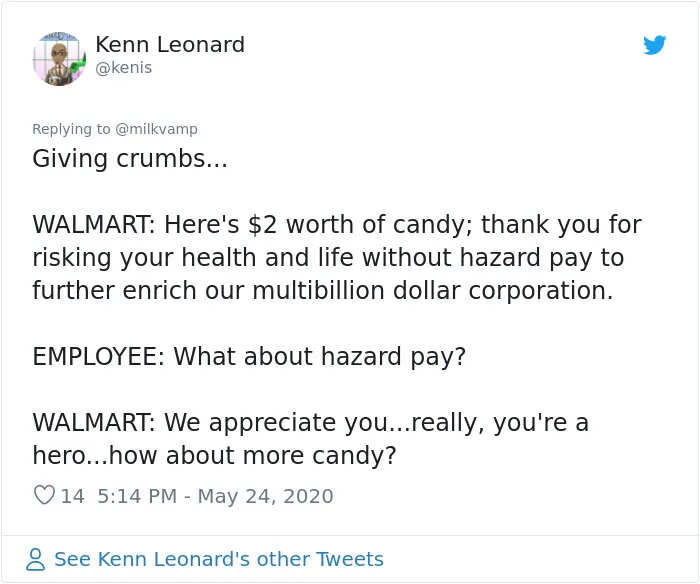
Task: Click the 'Replying to' label text
Action: pyautogui.click(x=71, y=129)
